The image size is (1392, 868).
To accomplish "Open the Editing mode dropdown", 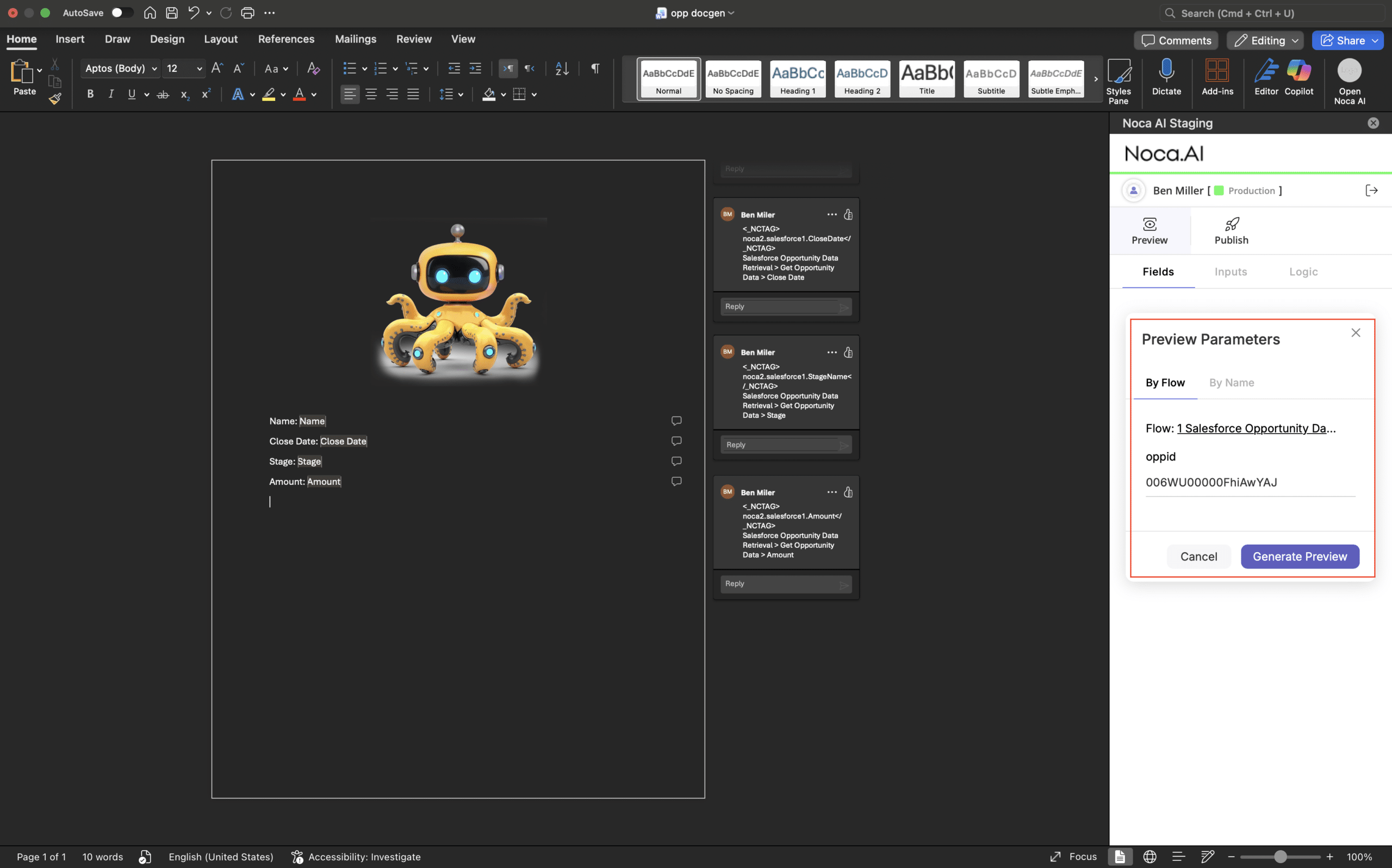I will pos(1265,40).
